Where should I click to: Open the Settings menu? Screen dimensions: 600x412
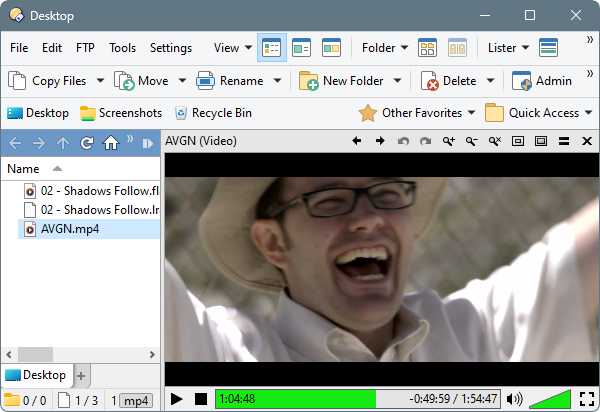pyautogui.click(x=171, y=48)
